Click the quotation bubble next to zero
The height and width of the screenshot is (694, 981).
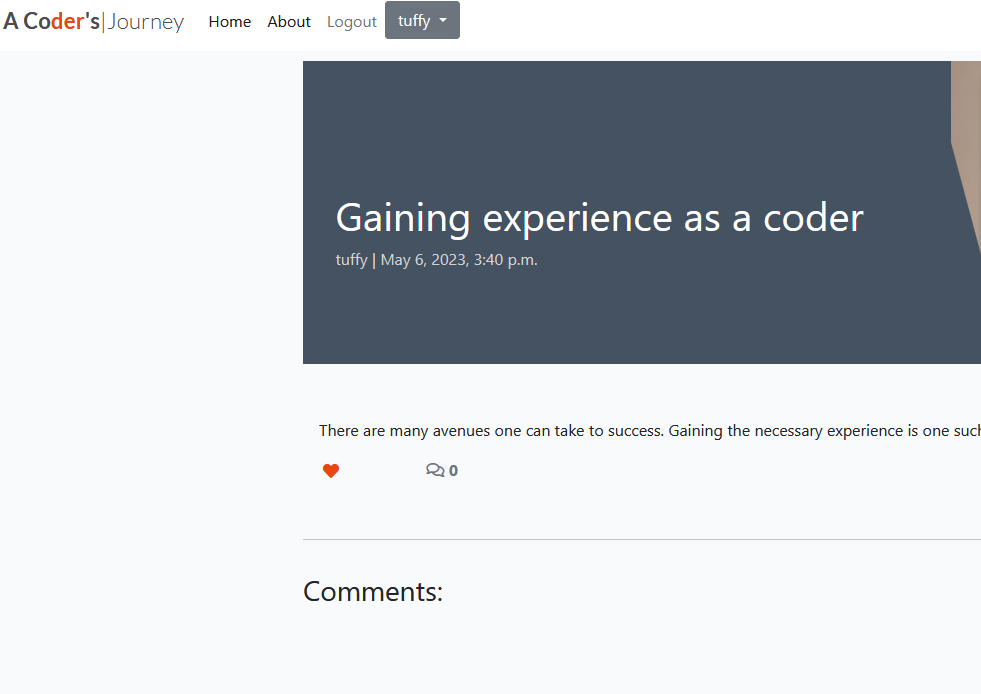click(436, 469)
